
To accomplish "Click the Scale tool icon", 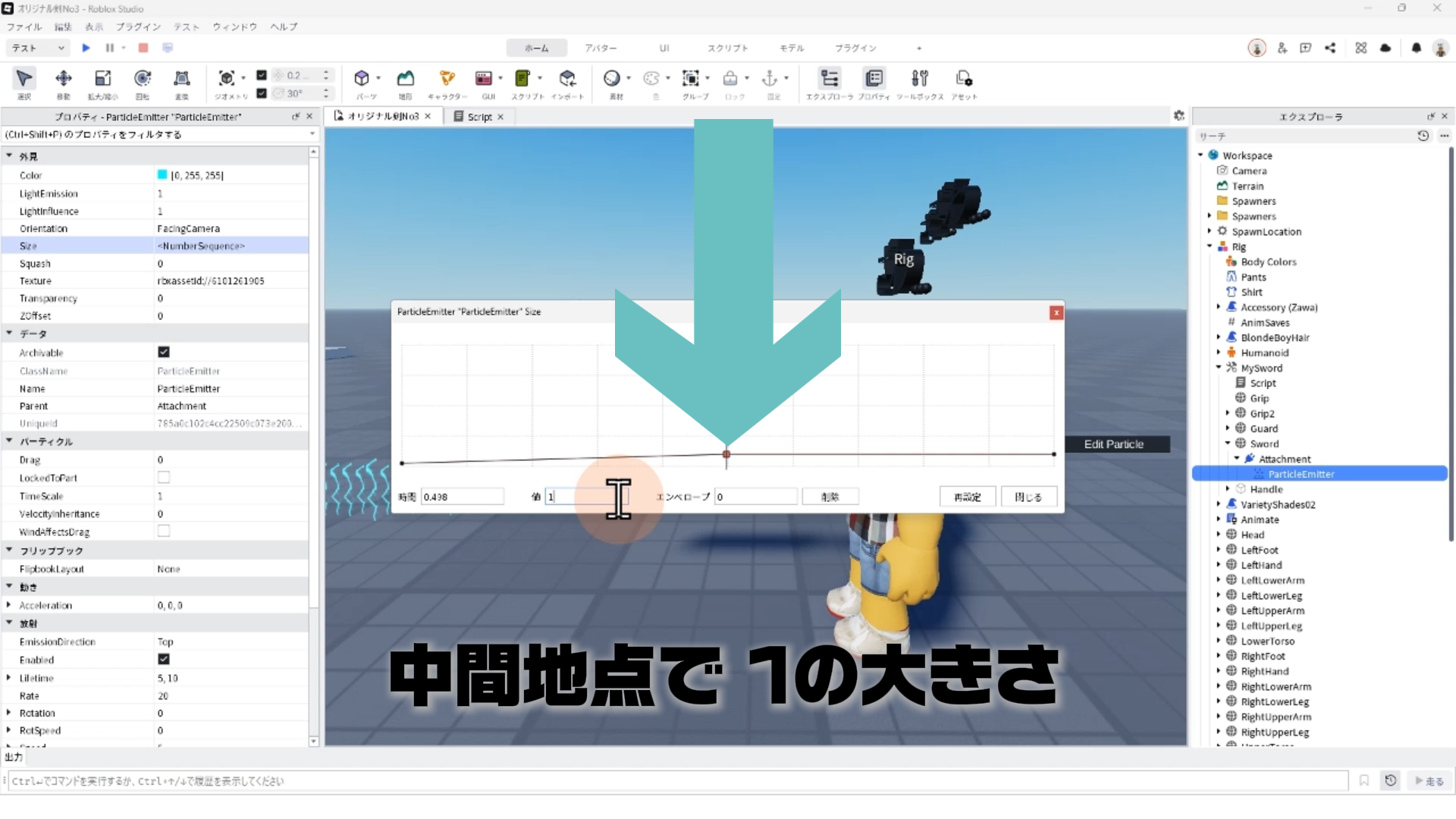I will (x=102, y=79).
